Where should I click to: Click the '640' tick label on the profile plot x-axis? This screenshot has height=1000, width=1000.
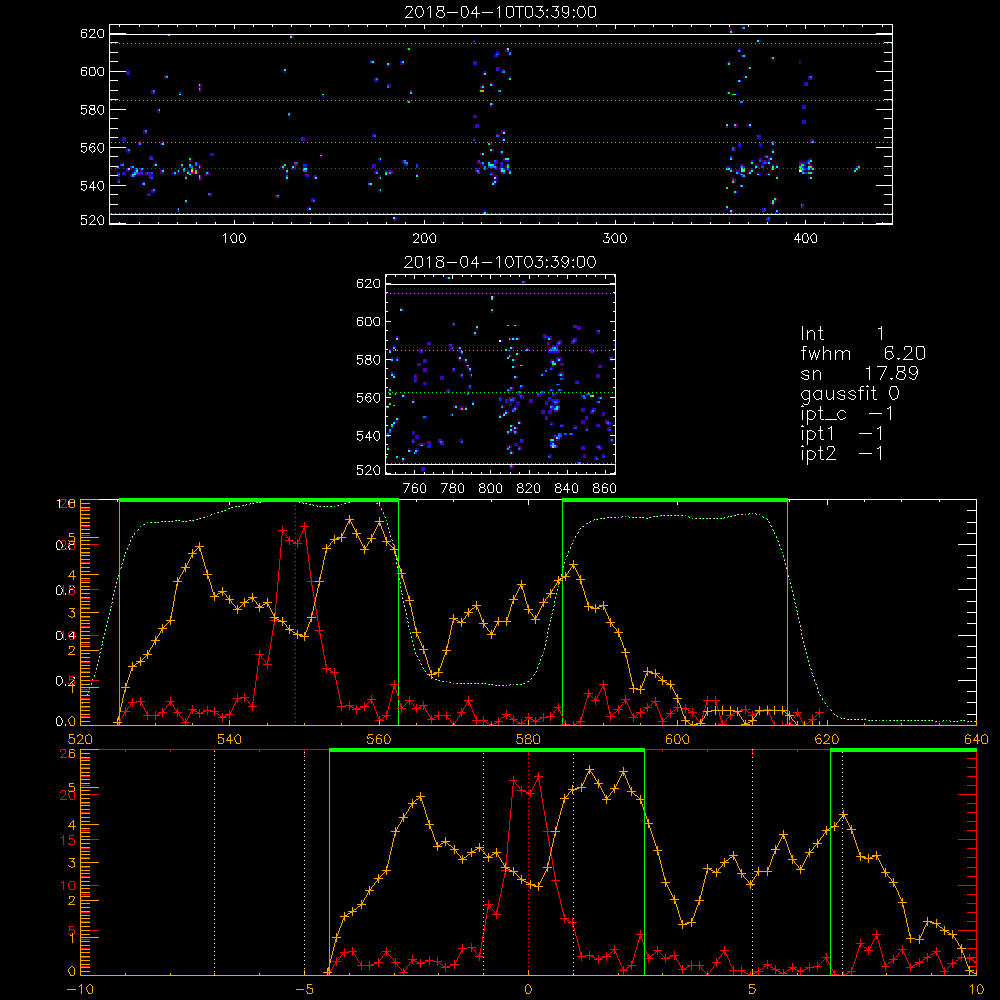pos(976,740)
